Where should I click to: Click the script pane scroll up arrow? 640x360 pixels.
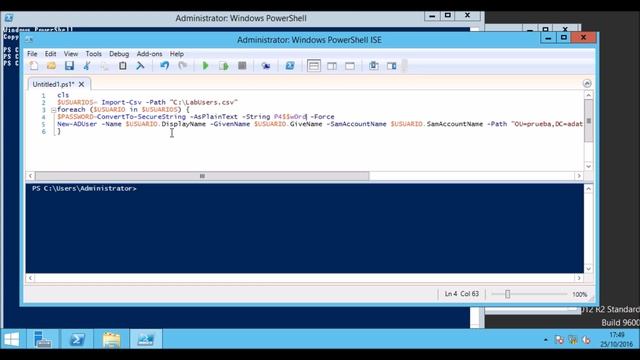588,95
